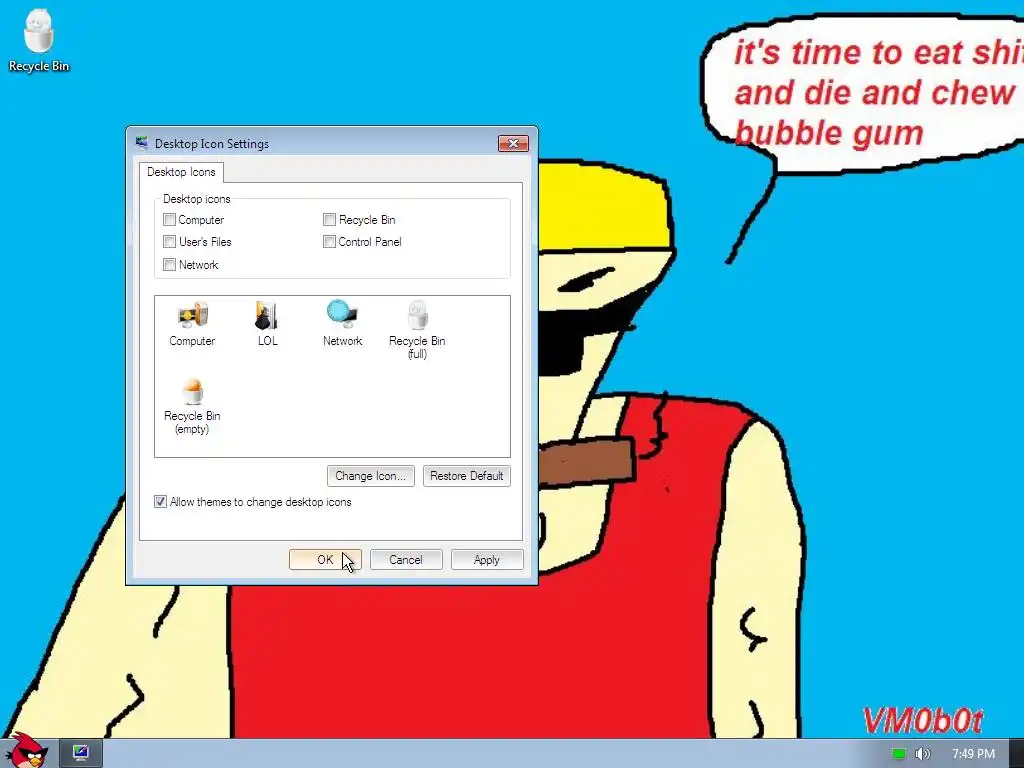Enable the Control Panel checkbox
1024x768 pixels.
coord(329,242)
